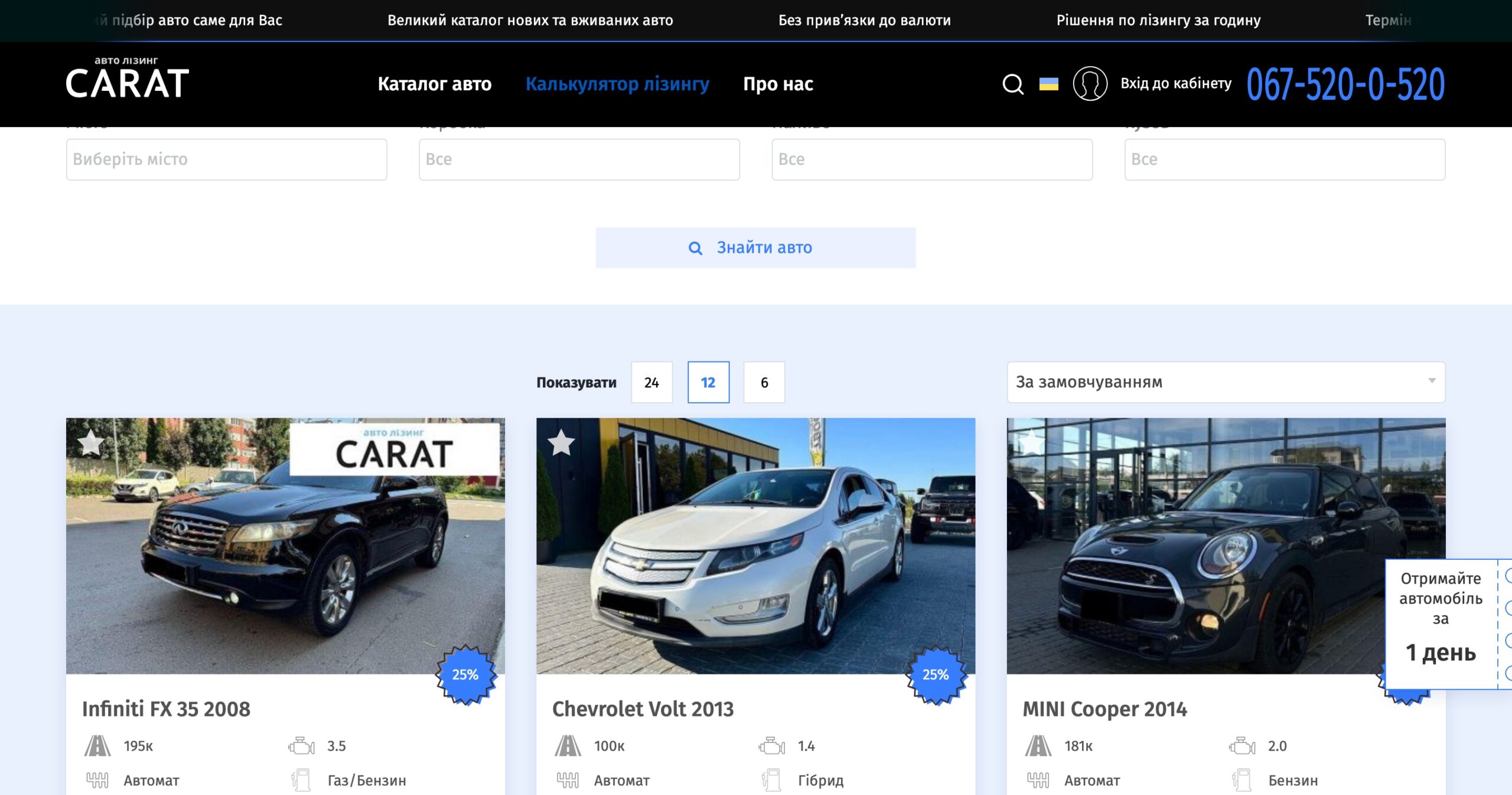Click engine icon on MINI Cooper card

point(1242,746)
